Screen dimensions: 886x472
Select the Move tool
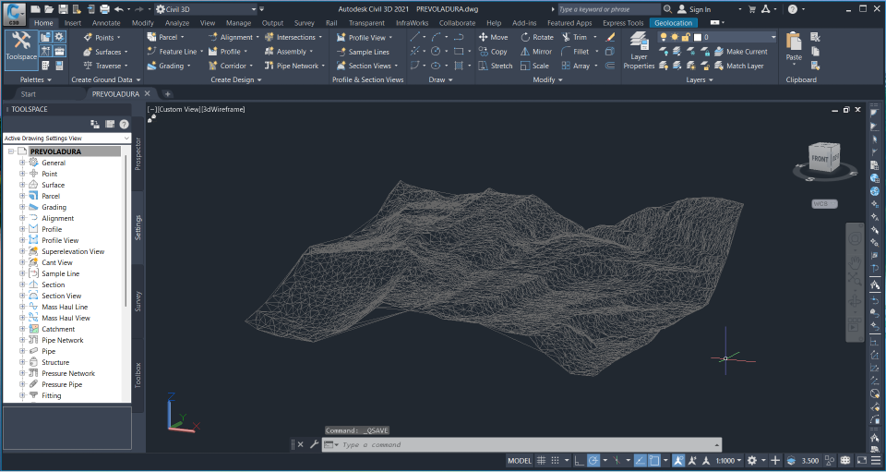coord(493,37)
